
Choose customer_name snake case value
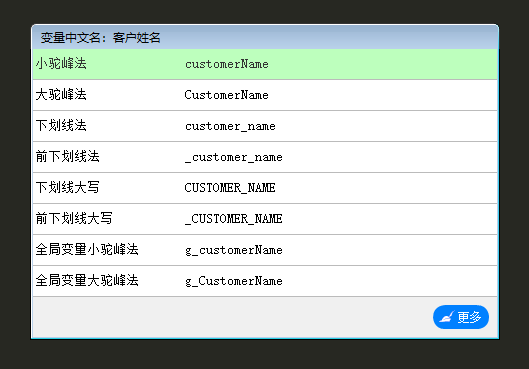click(x=230, y=126)
